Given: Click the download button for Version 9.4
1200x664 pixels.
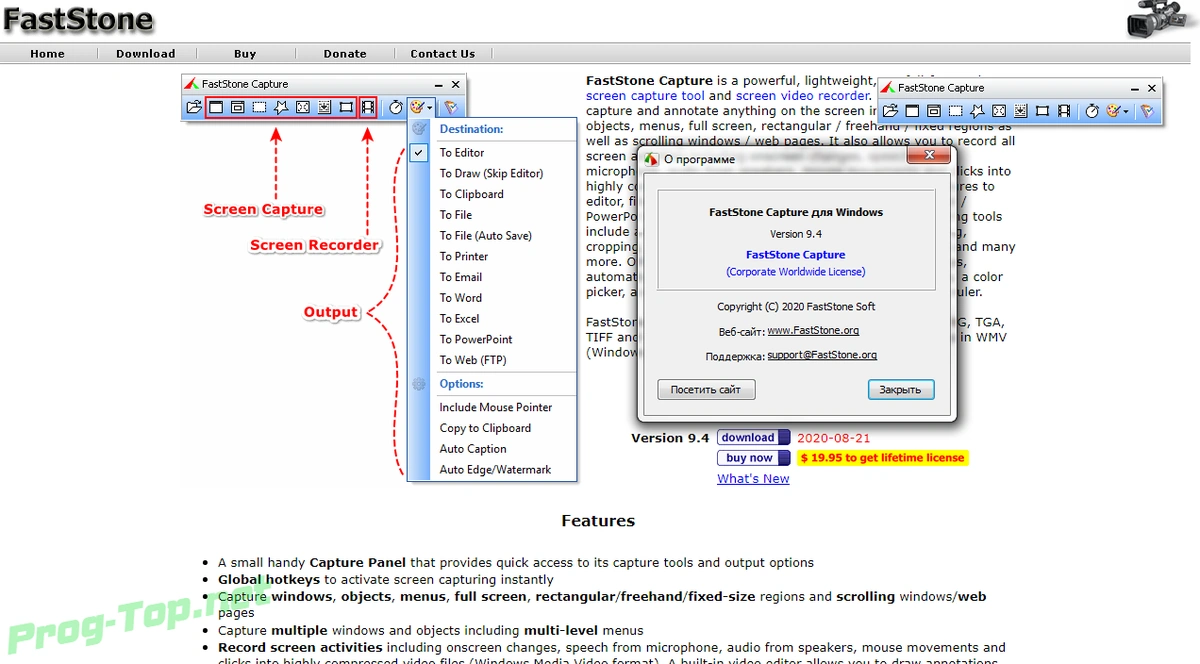Looking at the screenshot, I should coord(753,437).
